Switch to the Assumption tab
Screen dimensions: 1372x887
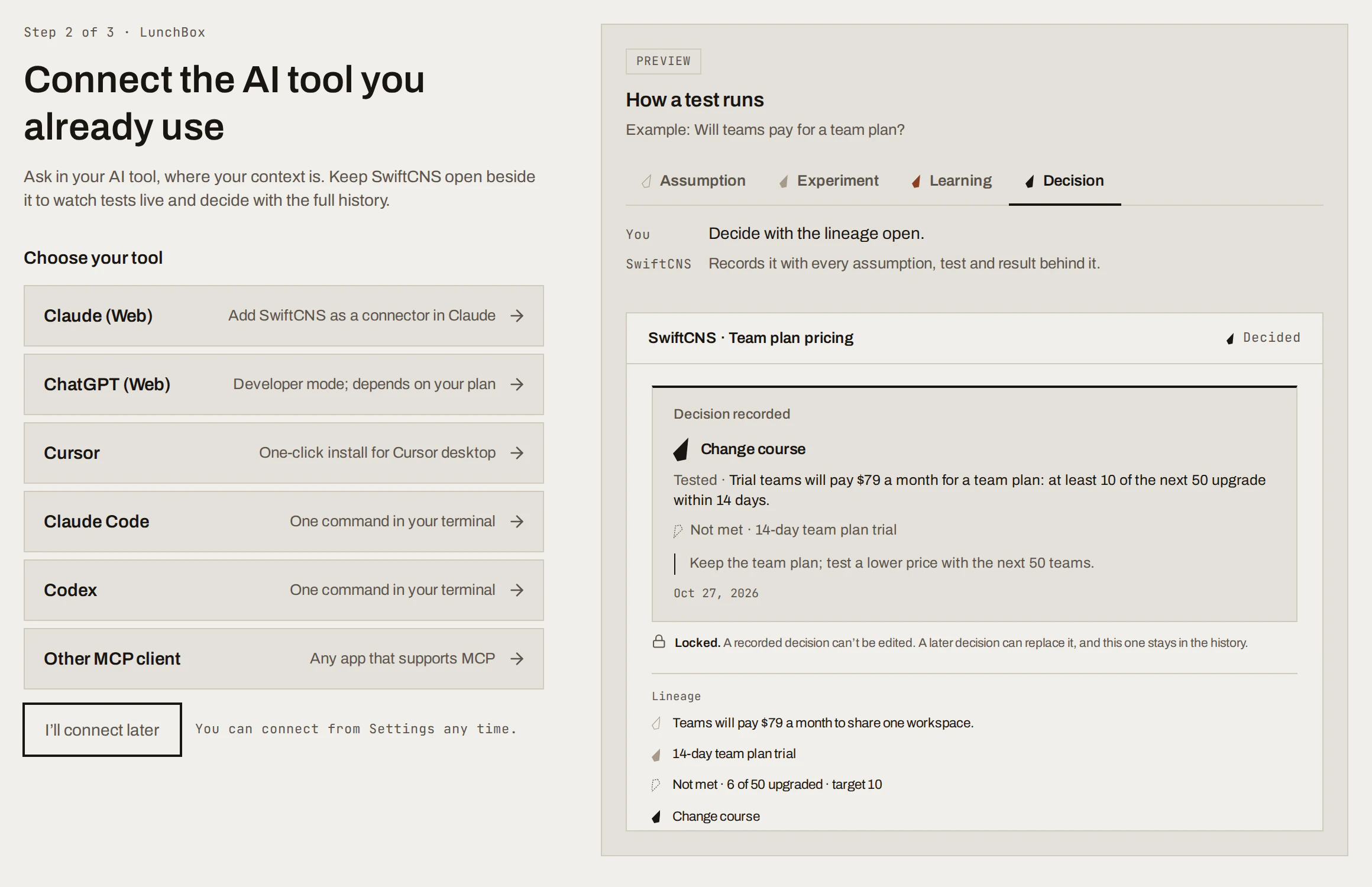point(694,181)
